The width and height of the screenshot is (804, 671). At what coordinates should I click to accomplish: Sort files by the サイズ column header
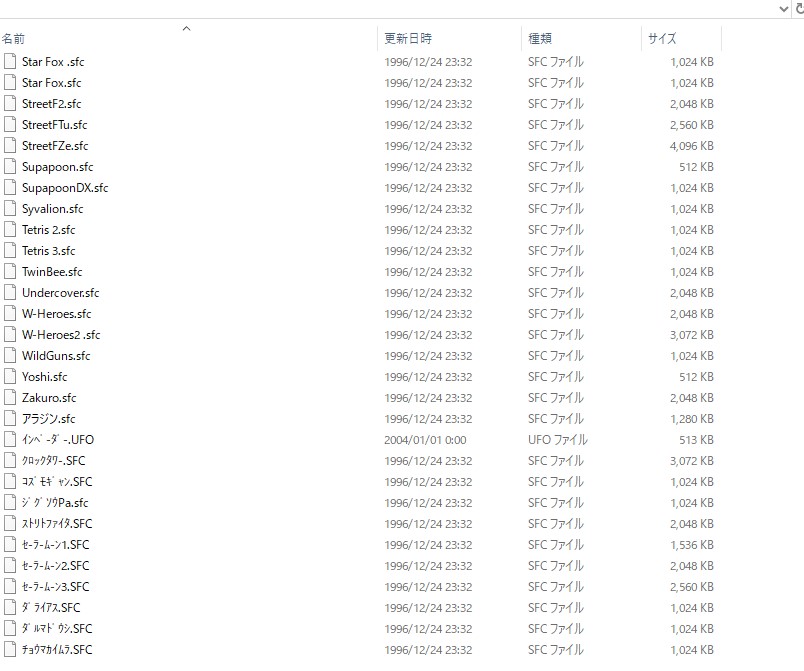[662, 38]
